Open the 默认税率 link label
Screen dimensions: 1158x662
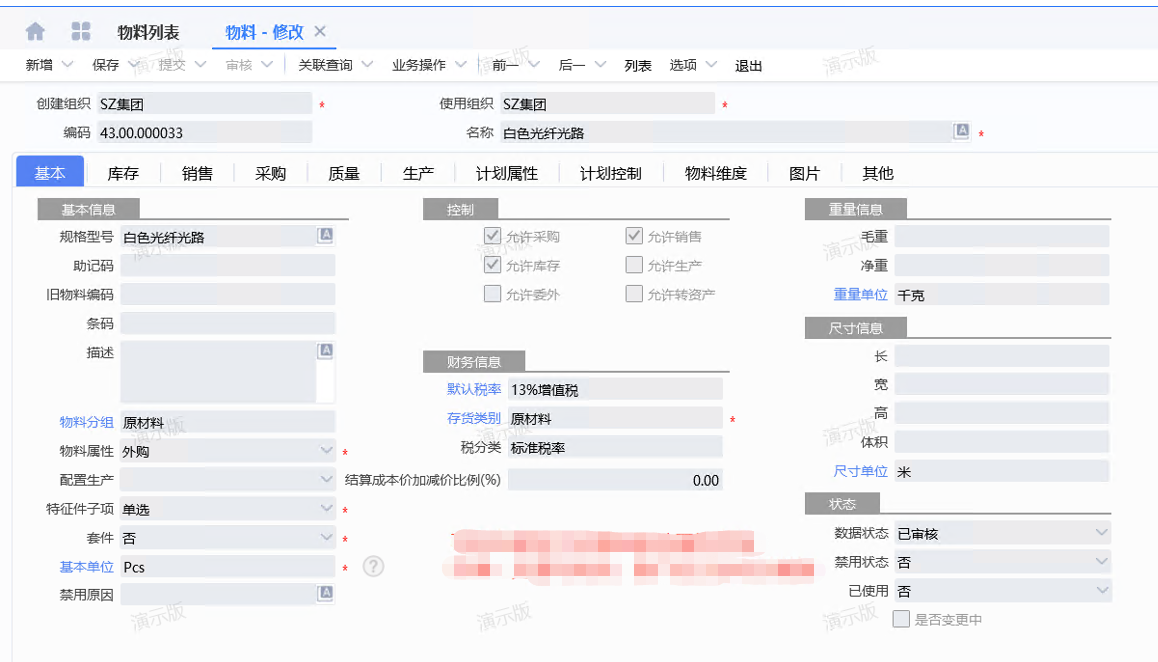pyautogui.click(x=474, y=389)
